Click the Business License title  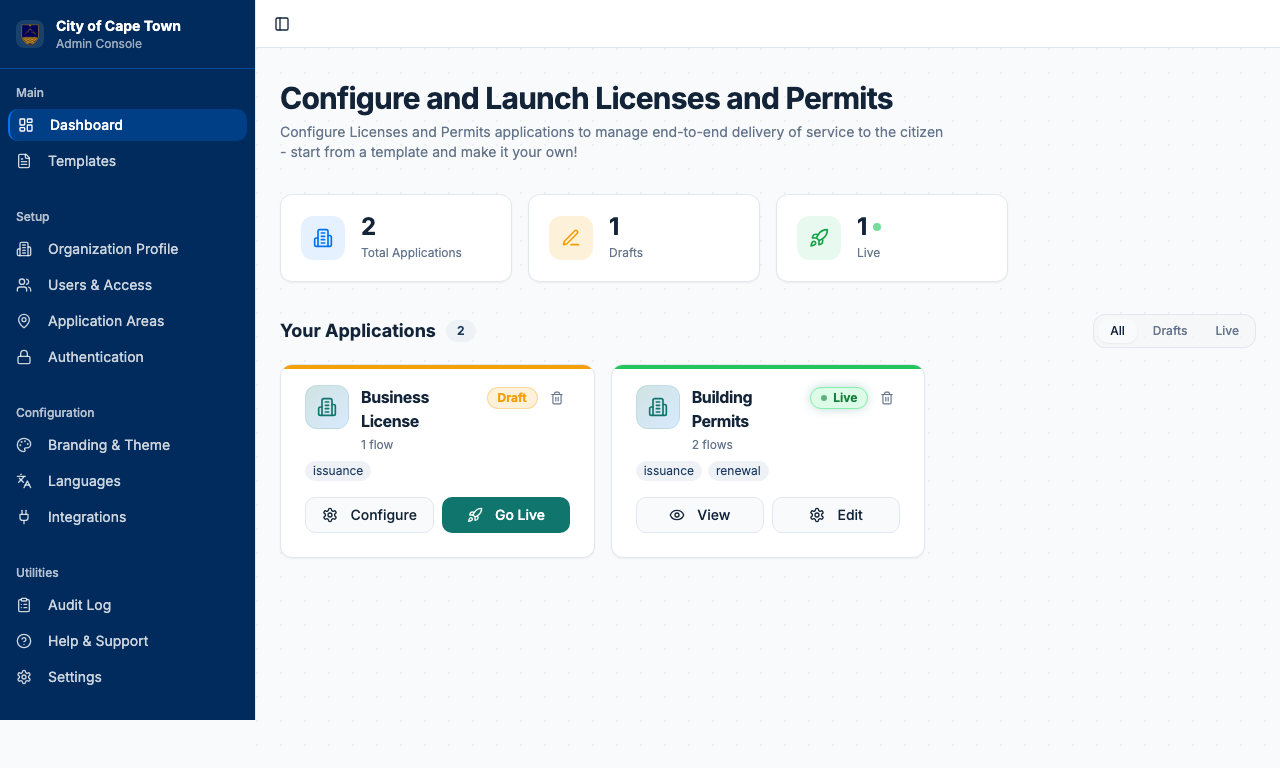click(395, 409)
